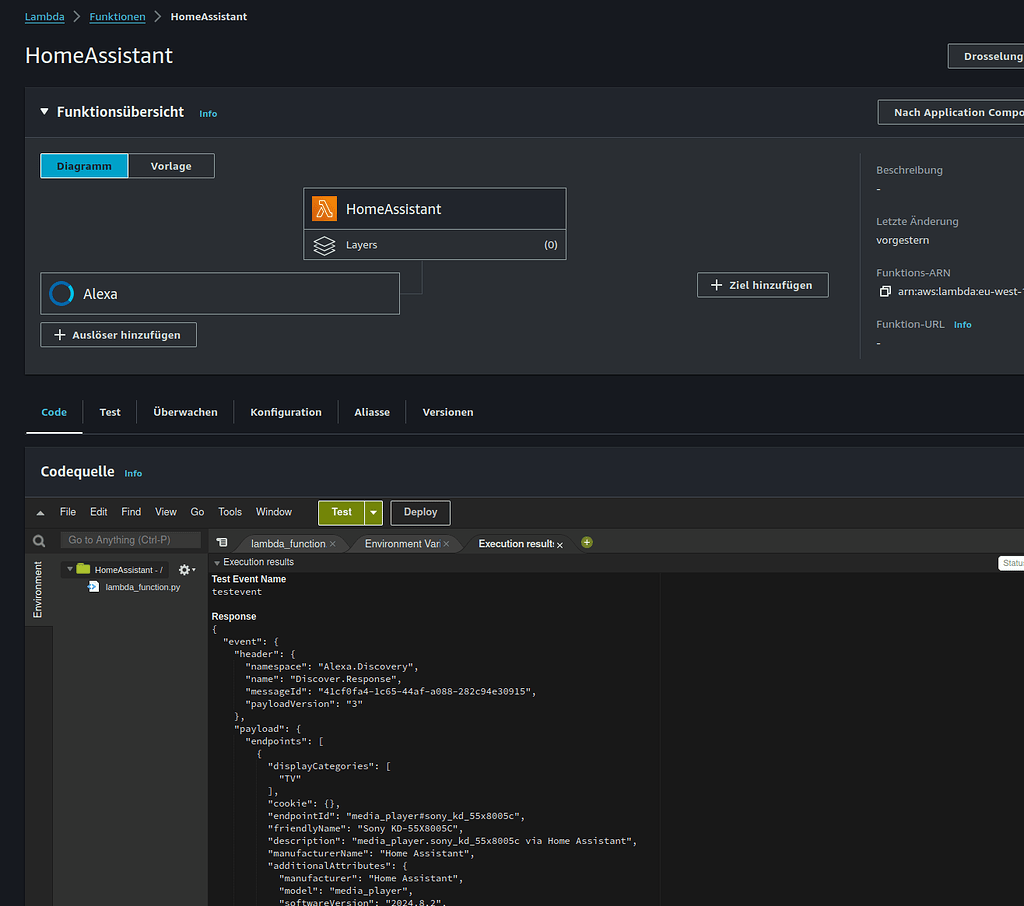Viewport: 1024px width, 906px height.
Task: Collapse the menu bar with the caret-up icon
Action: coord(40,511)
